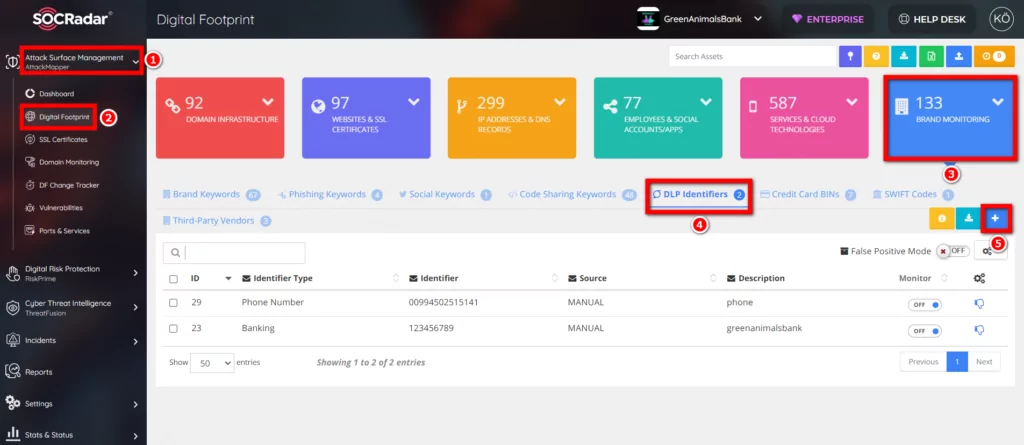Screen dimensions: 1024x445
Task: Switch to the Code Sharing Keywords tab
Action: (x=572, y=194)
